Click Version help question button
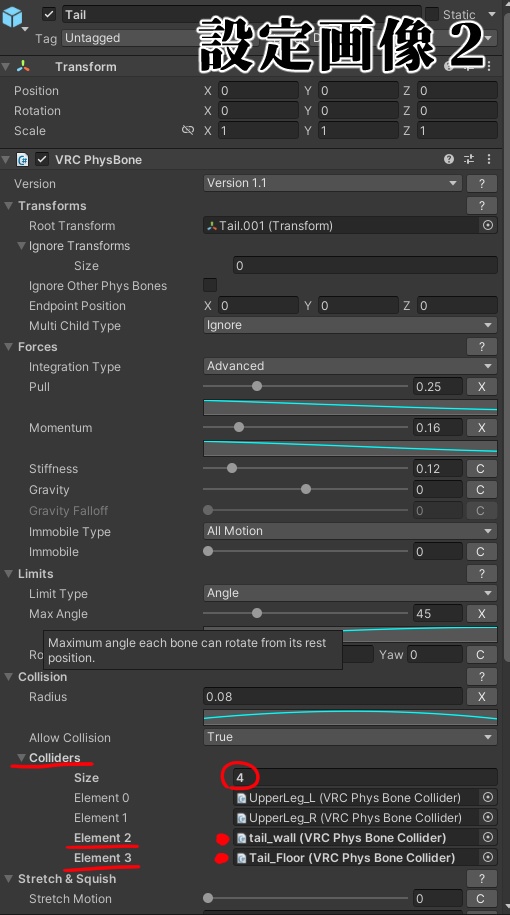The image size is (510, 915). pyautogui.click(x=482, y=183)
